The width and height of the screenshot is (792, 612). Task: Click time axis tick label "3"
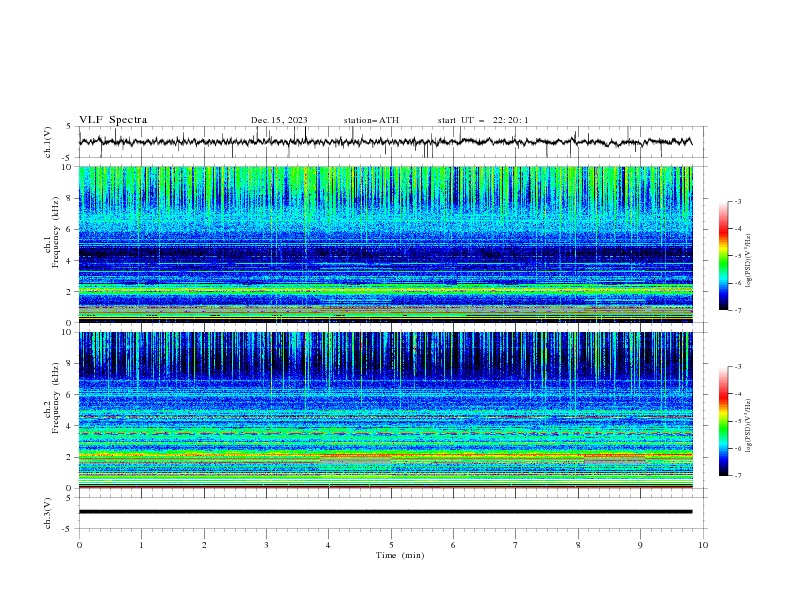266,545
